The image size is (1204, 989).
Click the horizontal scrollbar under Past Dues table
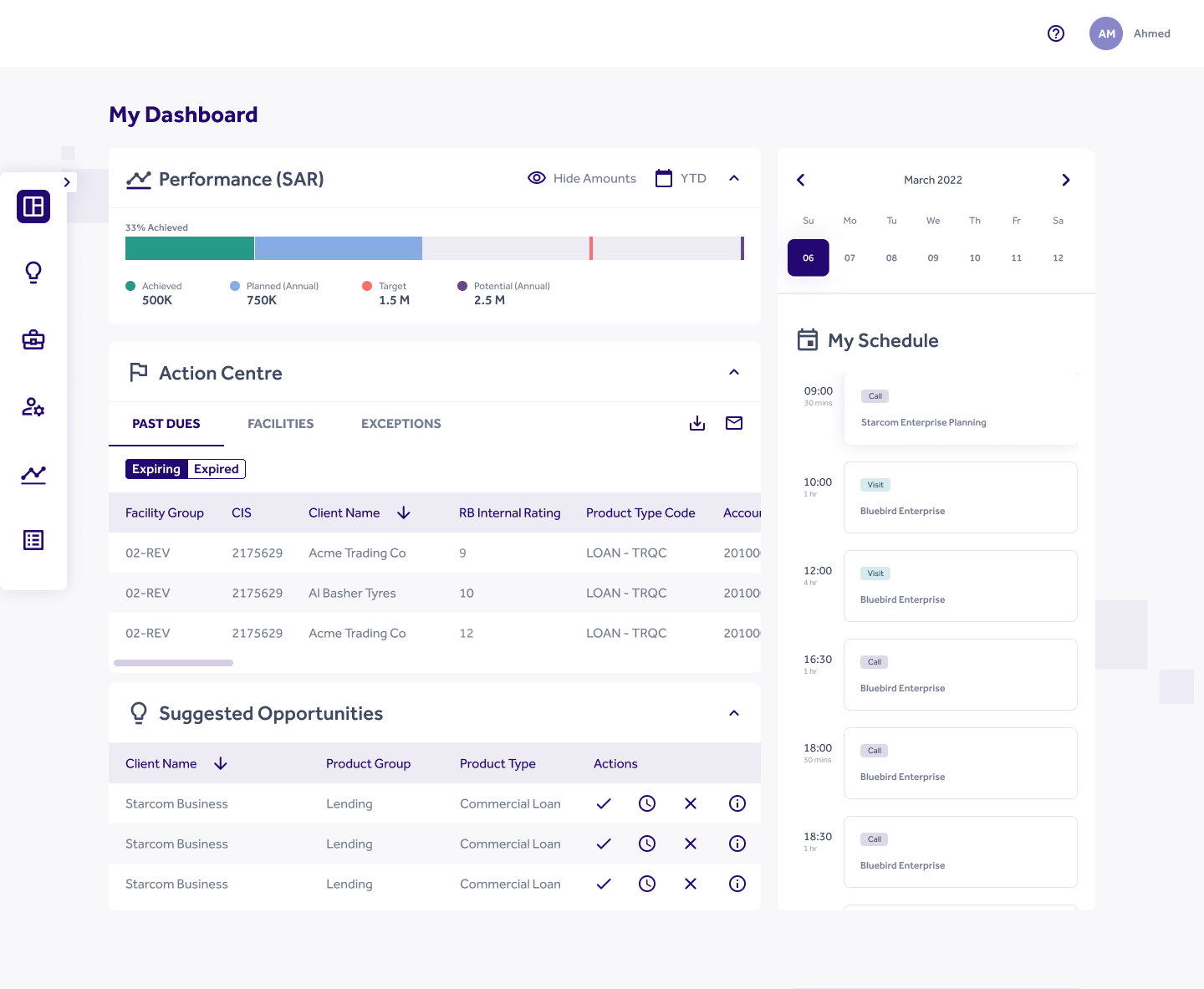coord(173,663)
